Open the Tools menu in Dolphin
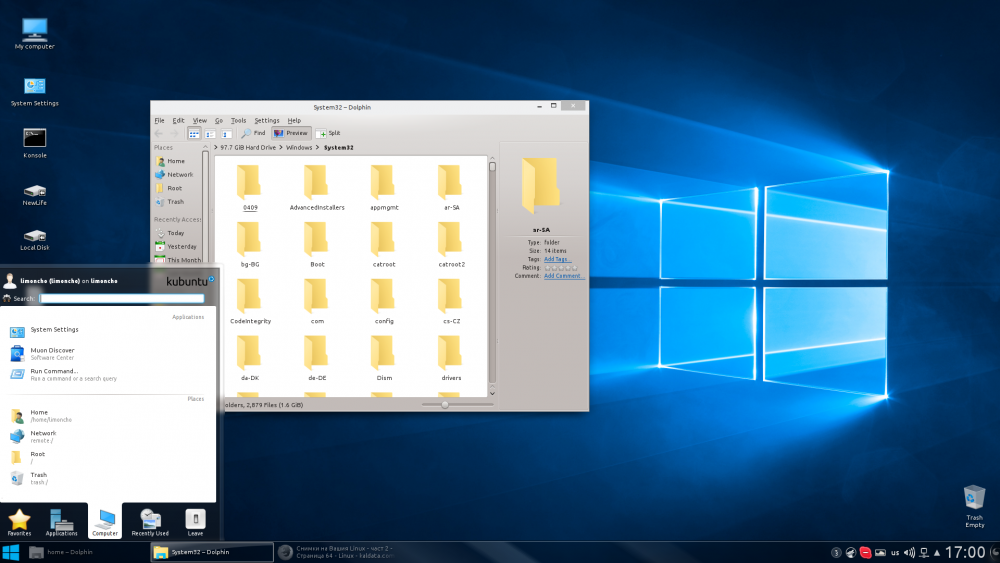Viewport: 1000px width, 563px height. click(x=239, y=121)
